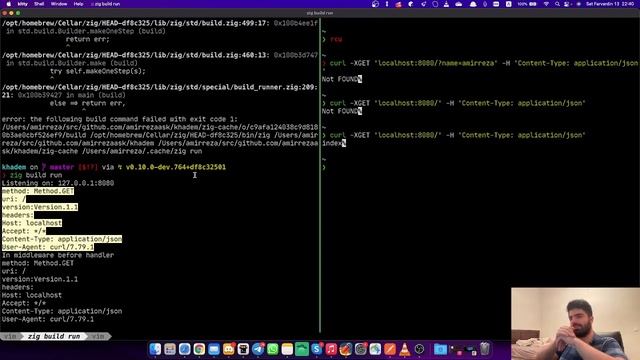
Task: Open the red-orange app icon after Music
Action: (x=346, y=349)
